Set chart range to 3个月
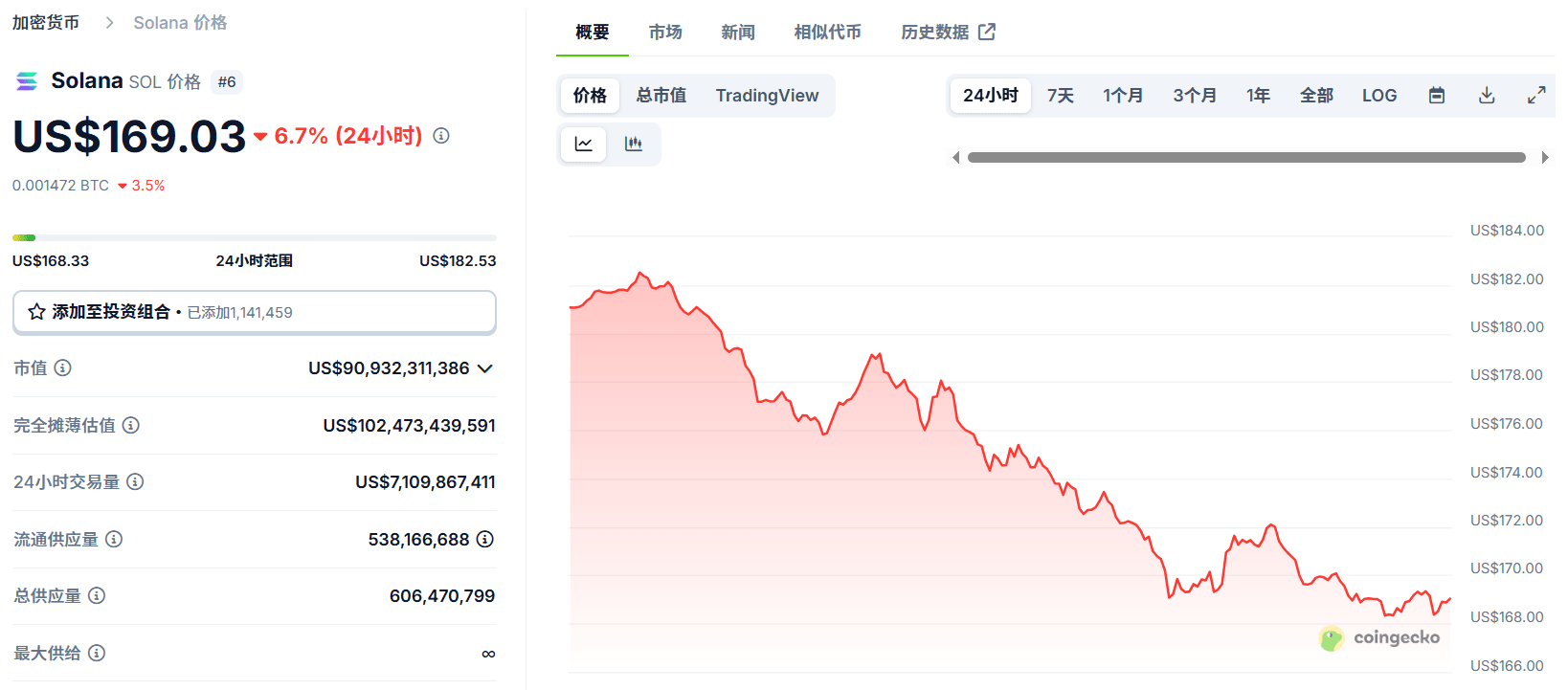This screenshot has height=690, width=1568. click(1195, 96)
